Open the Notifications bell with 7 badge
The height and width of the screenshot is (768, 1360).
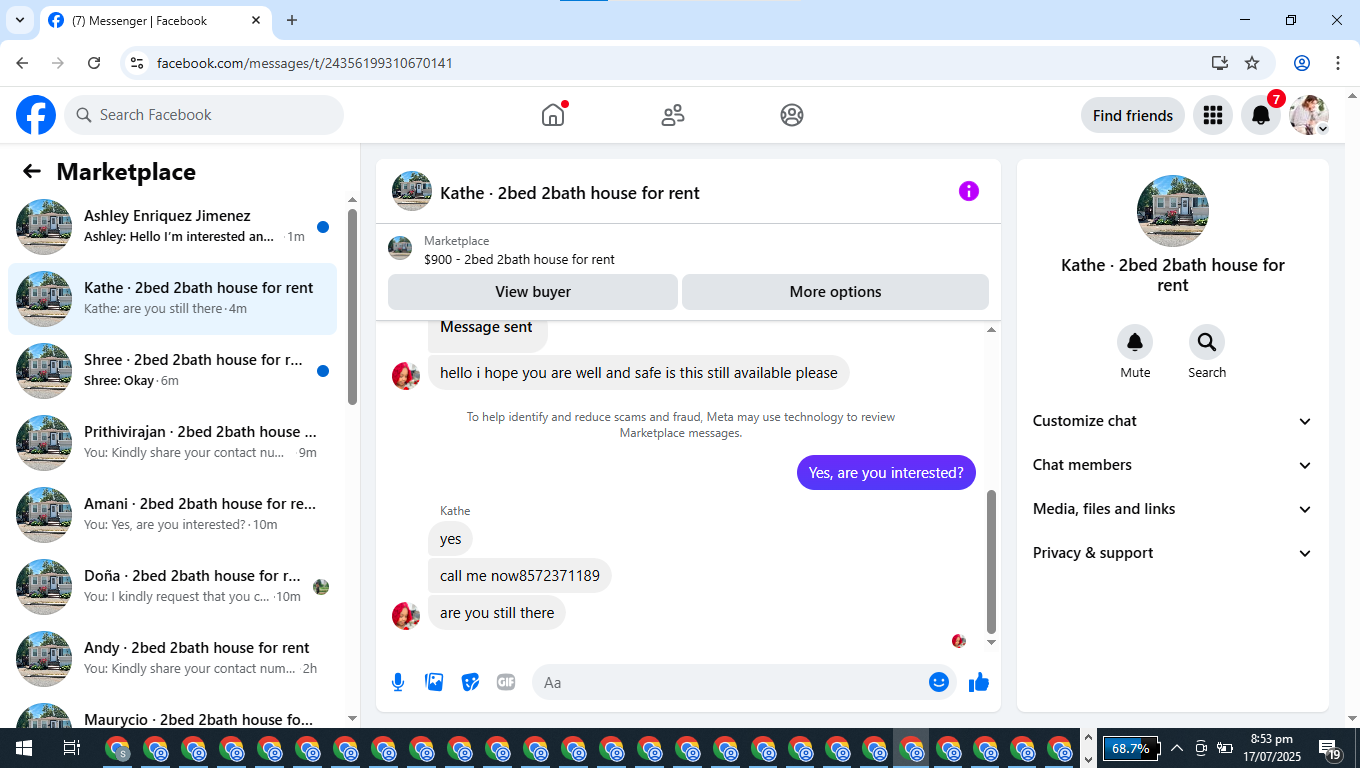tap(1261, 115)
